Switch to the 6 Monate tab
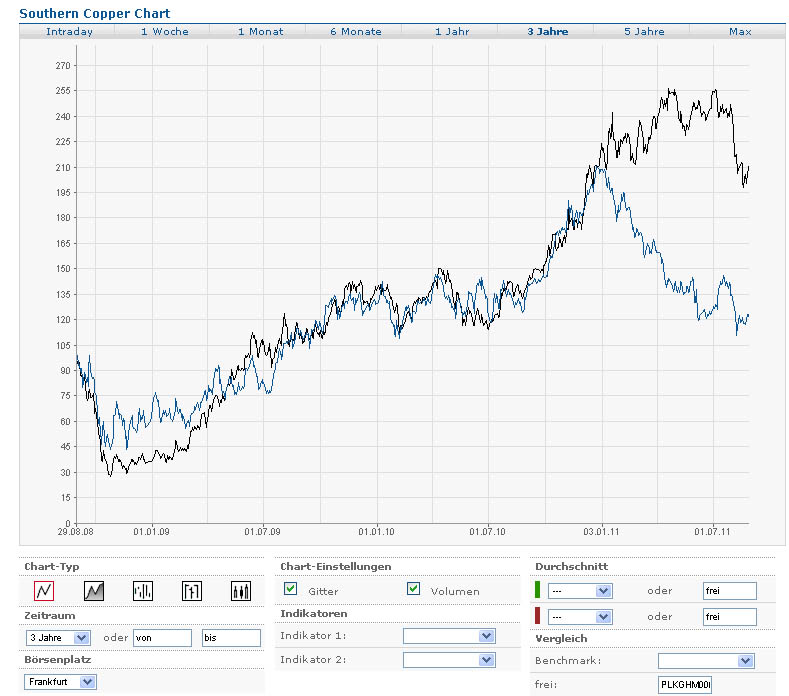Image resolution: width=789 pixels, height=696 pixels. point(356,31)
